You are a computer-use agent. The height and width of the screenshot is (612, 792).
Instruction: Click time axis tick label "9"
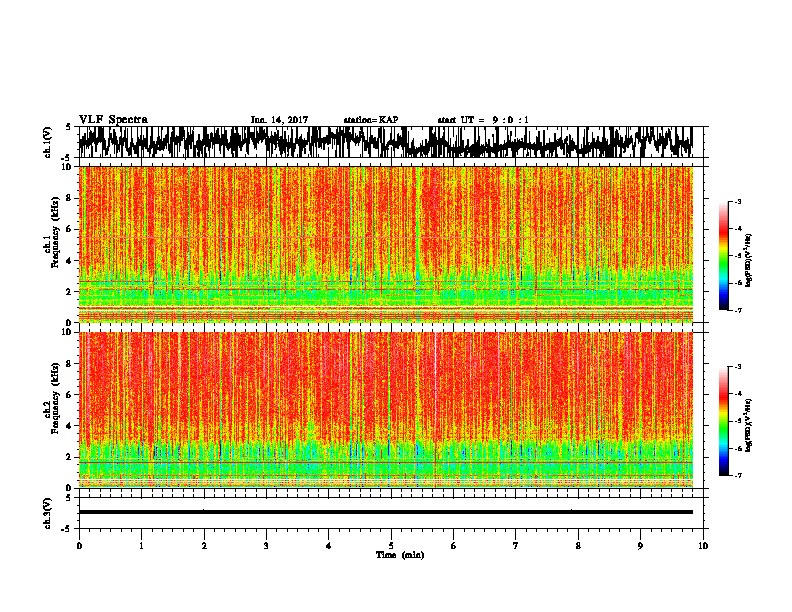click(640, 546)
